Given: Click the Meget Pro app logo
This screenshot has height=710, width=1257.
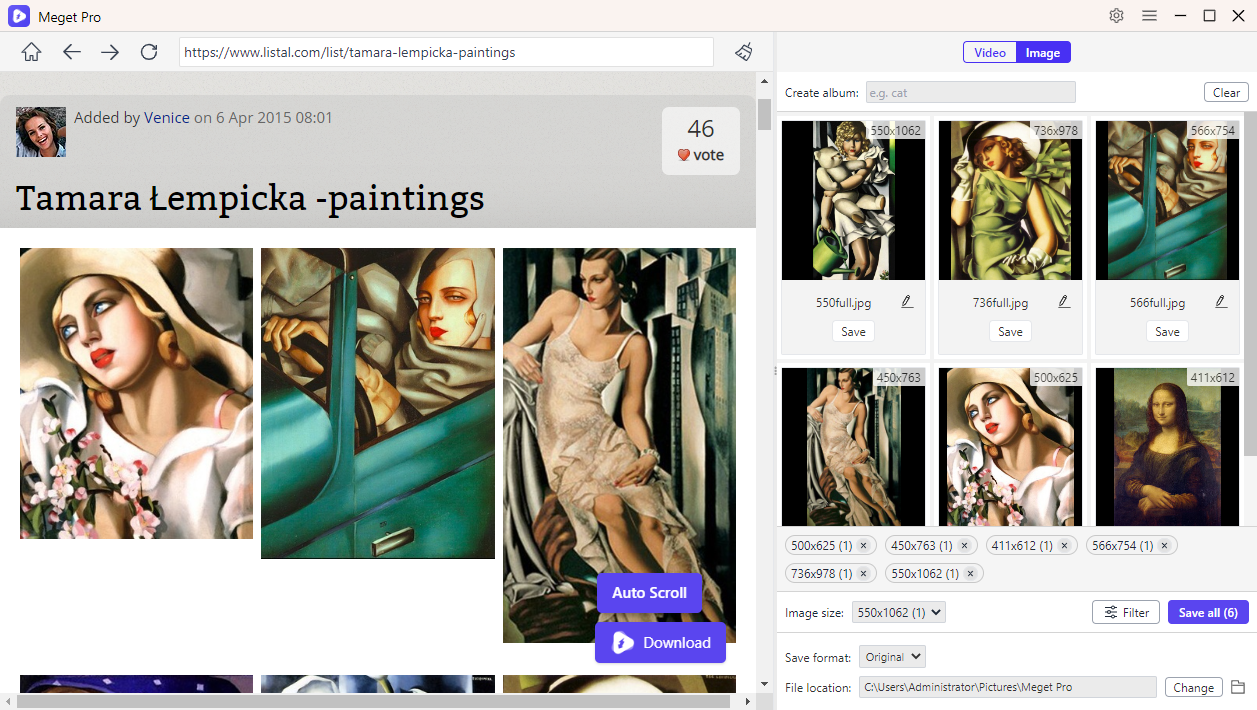Looking at the screenshot, I should pyautogui.click(x=19, y=16).
